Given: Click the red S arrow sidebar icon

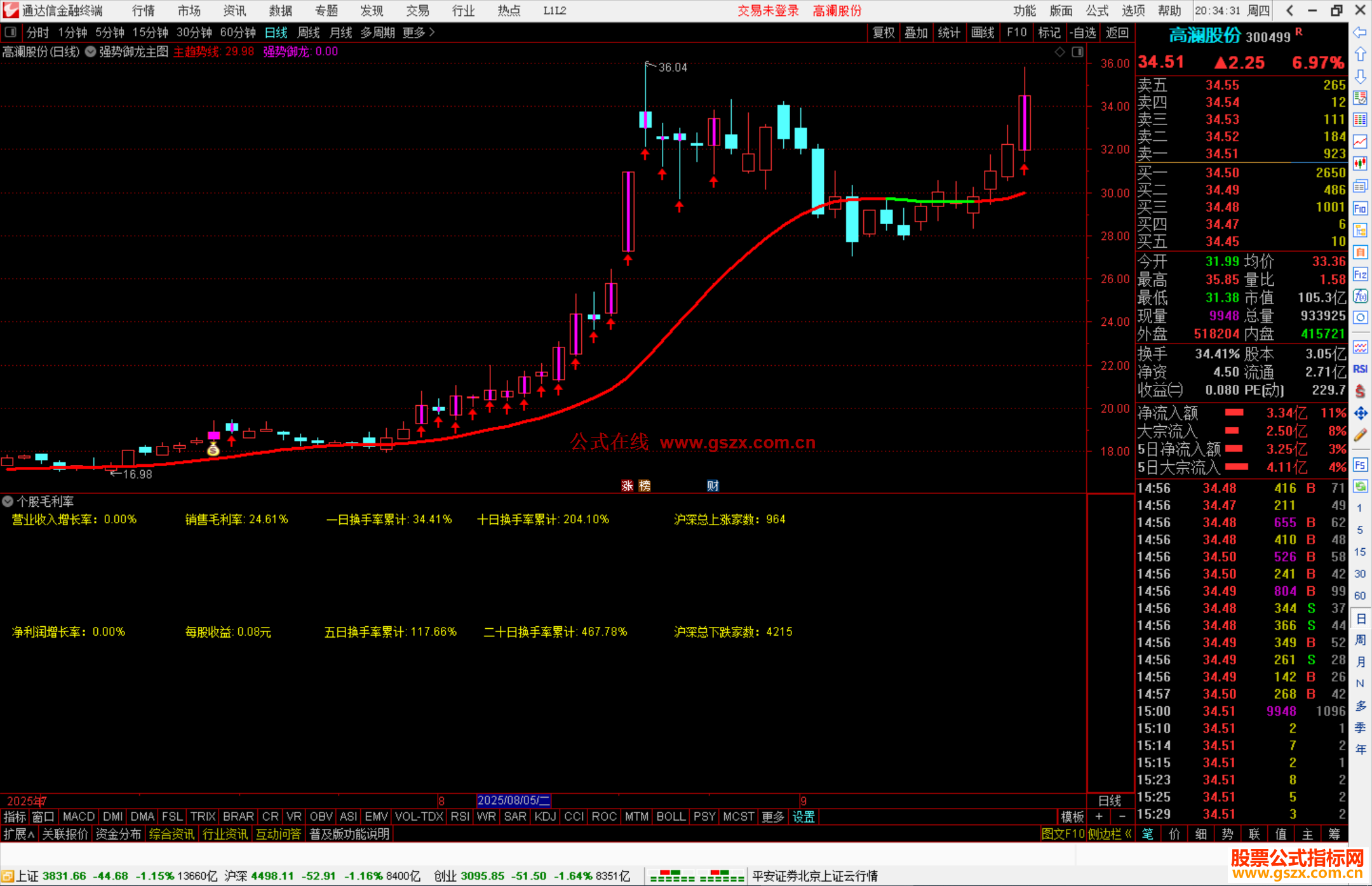Looking at the screenshot, I should (1360, 391).
